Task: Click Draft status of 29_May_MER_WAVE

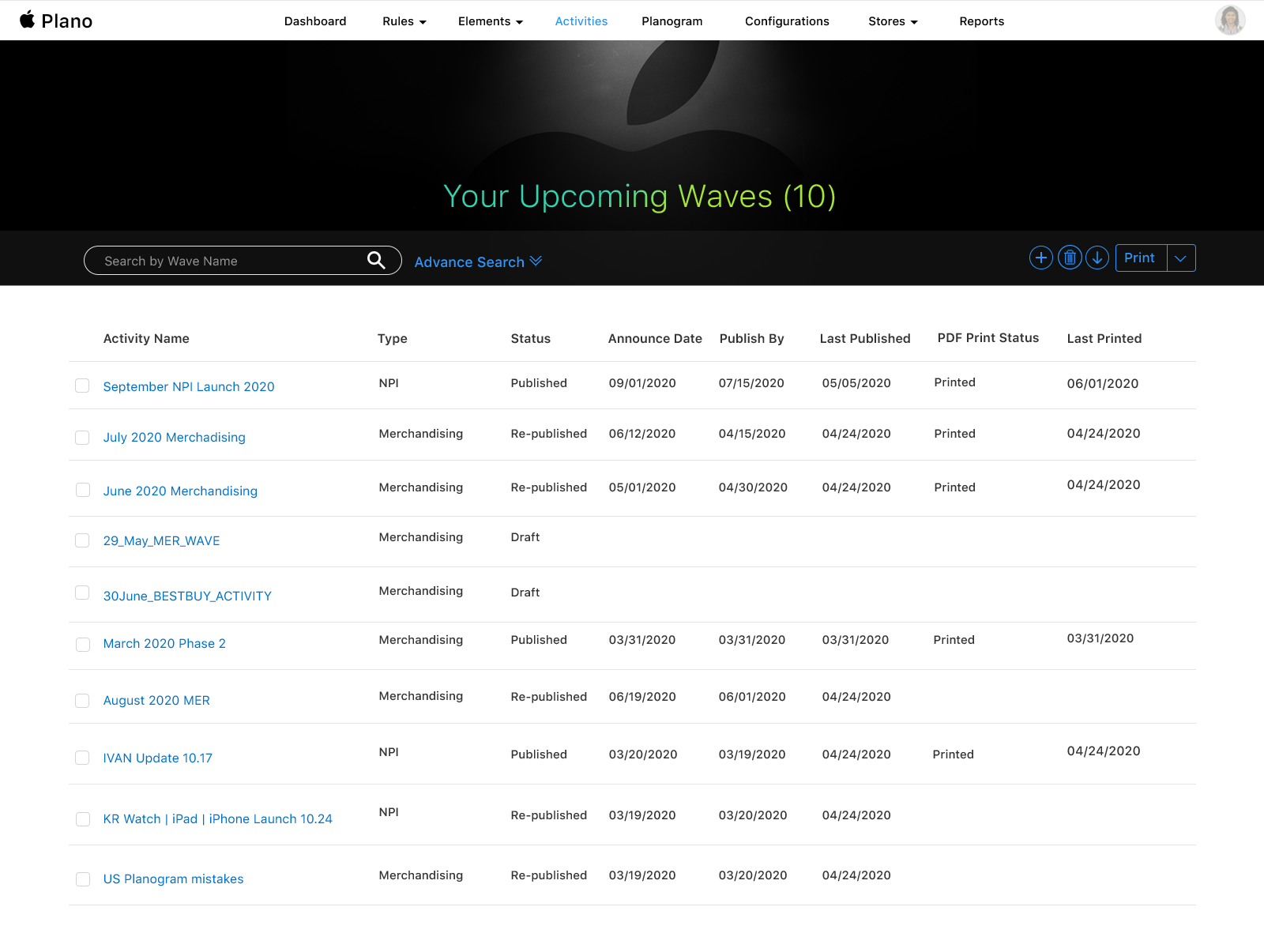Action: [525, 536]
